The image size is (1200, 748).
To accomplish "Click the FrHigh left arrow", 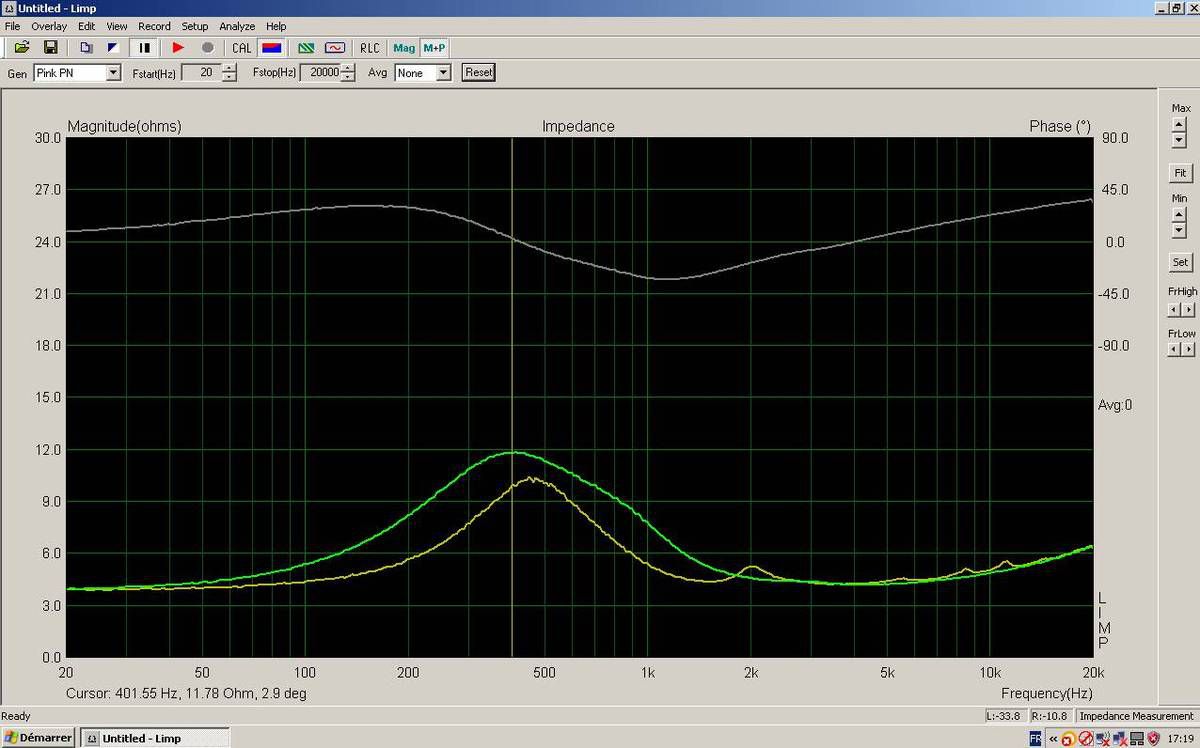I will pos(1175,309).
